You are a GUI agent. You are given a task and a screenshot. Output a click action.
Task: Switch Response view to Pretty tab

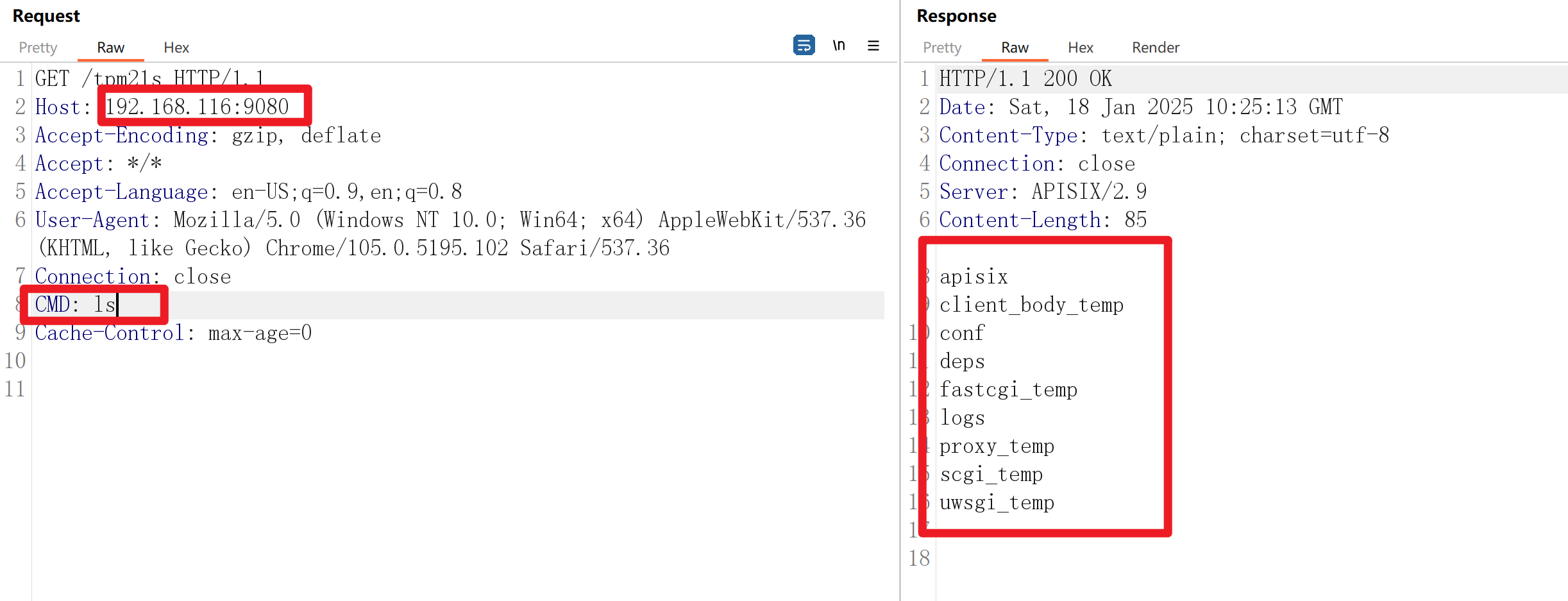click(x=942, y=47)
